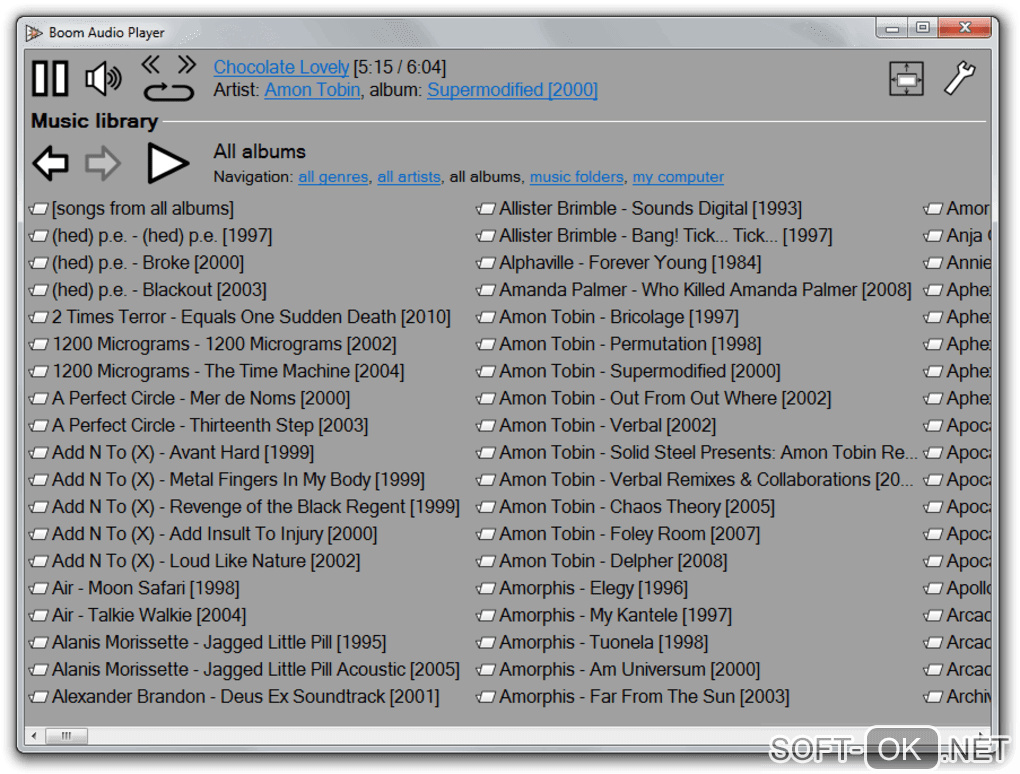
Task: Navigate to all genres
Action: coord(333,177)
